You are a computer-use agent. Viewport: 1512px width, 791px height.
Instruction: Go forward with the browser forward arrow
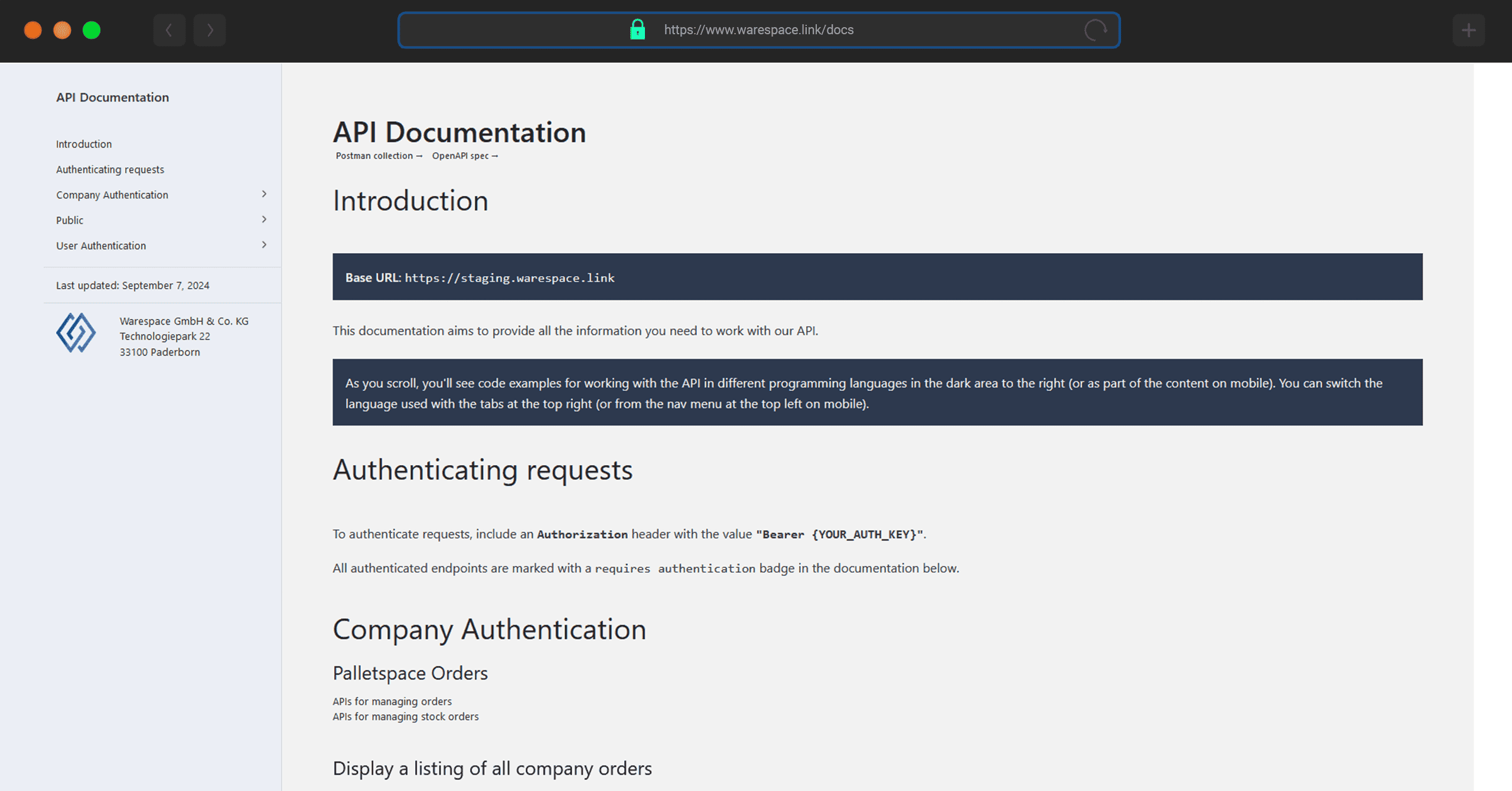tap(210, 30)
